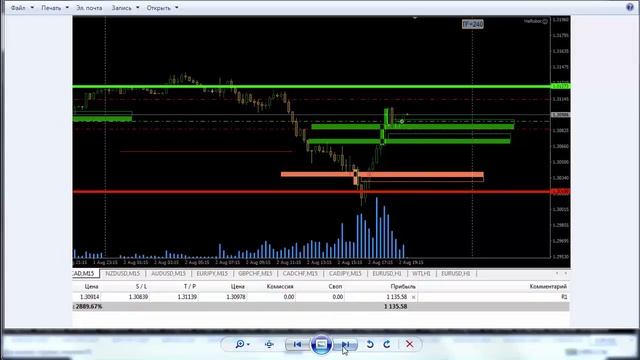The height and width of the screenshot is (360, 640).
Task: Click the Комментарий column header
Action: click(x=548, y=287)
